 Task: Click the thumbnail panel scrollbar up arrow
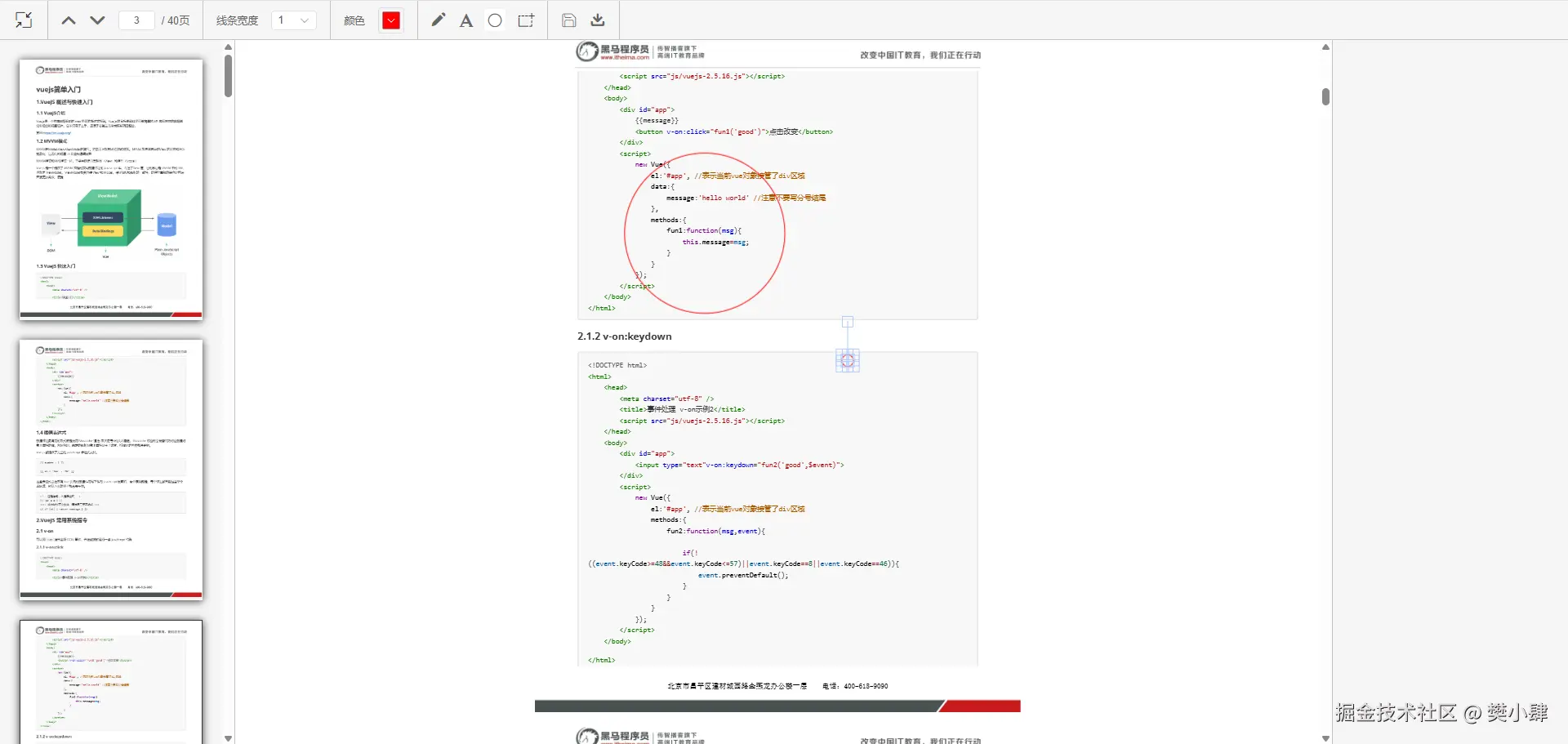coord(229,47)
